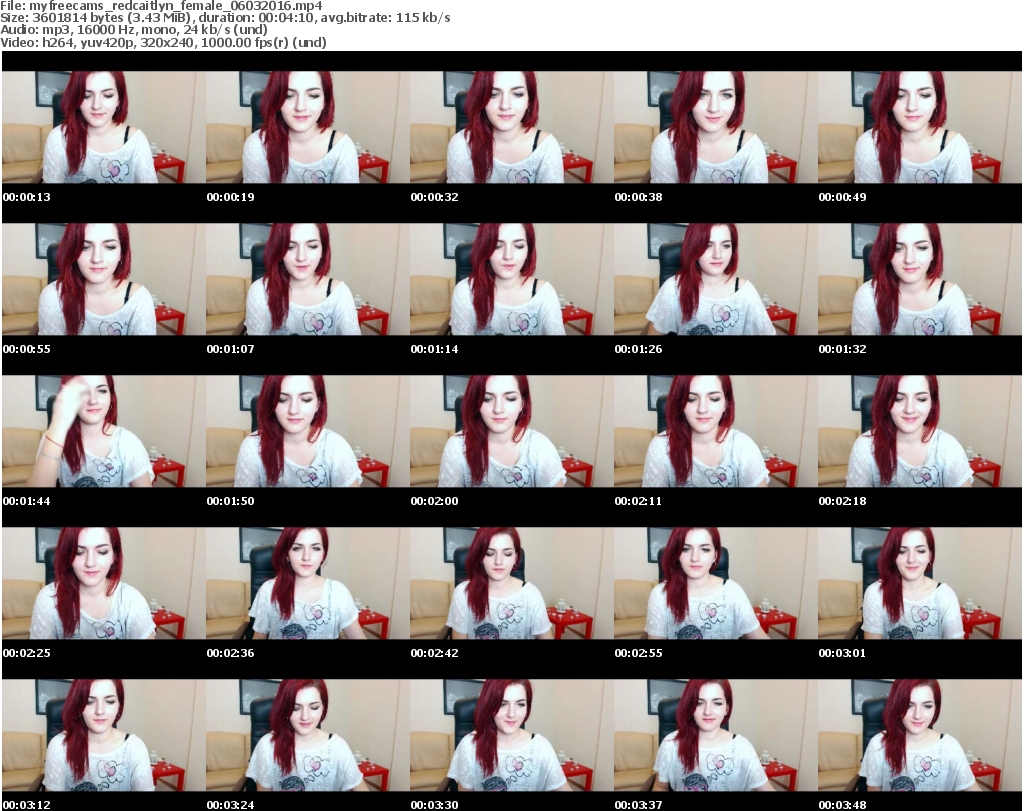Select the thumbnail at 00:00:49
1024x811 pixels.
click(920, 127)
